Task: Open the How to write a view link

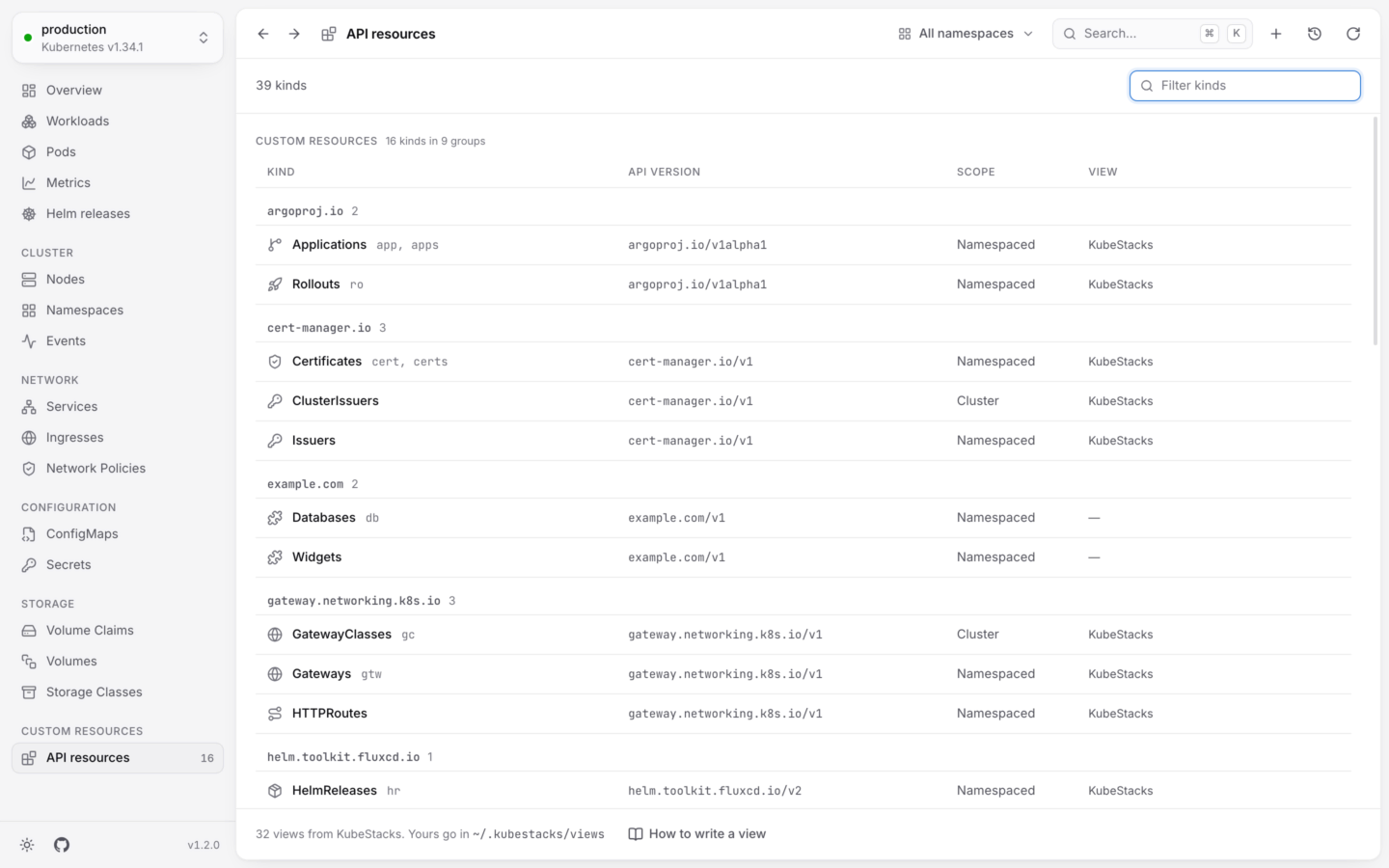Action: click(697, 834)
